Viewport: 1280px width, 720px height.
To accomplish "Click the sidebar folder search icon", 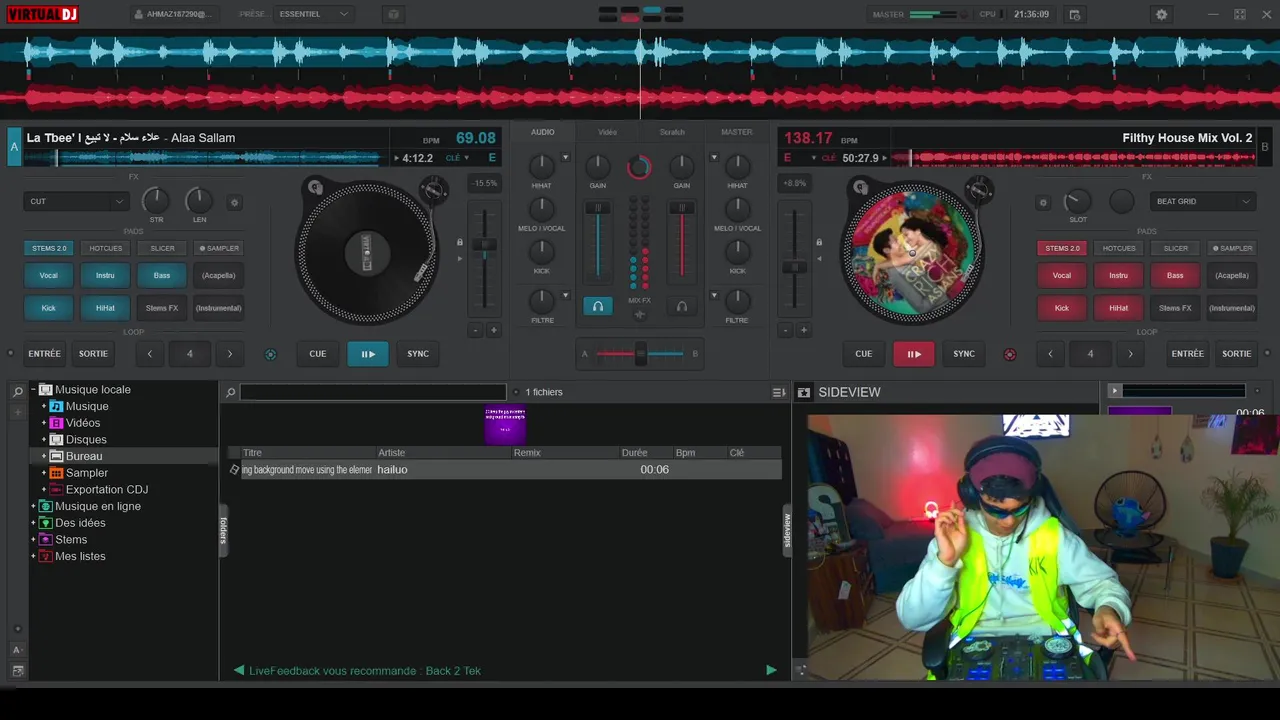I will (x=17, y=392).
